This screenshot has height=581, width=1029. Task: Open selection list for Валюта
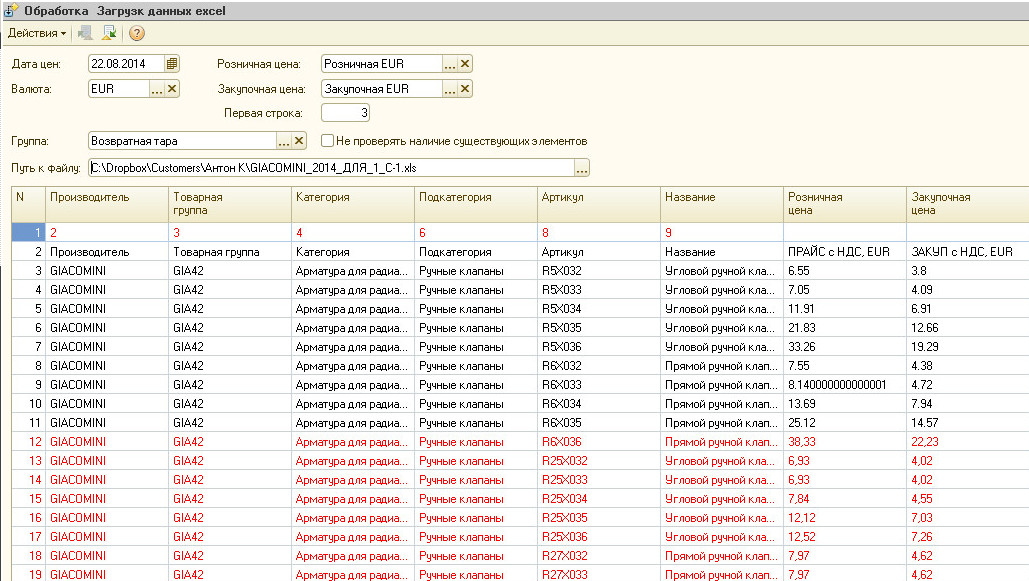tap(157, 89)
